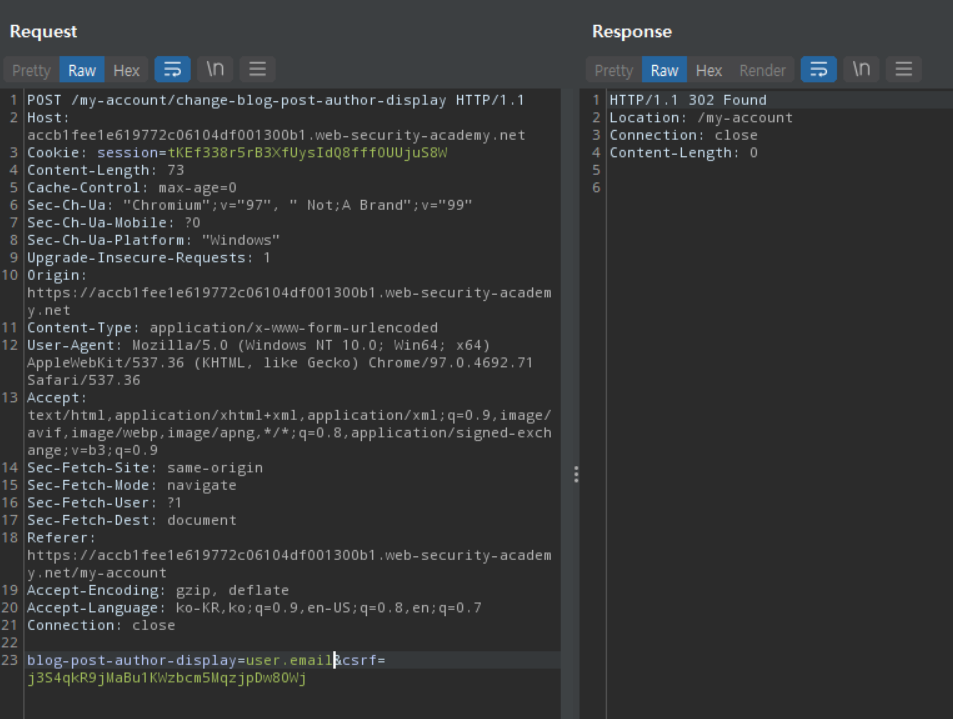Switch the Request view to Pretty

click(x=31, y=70)
